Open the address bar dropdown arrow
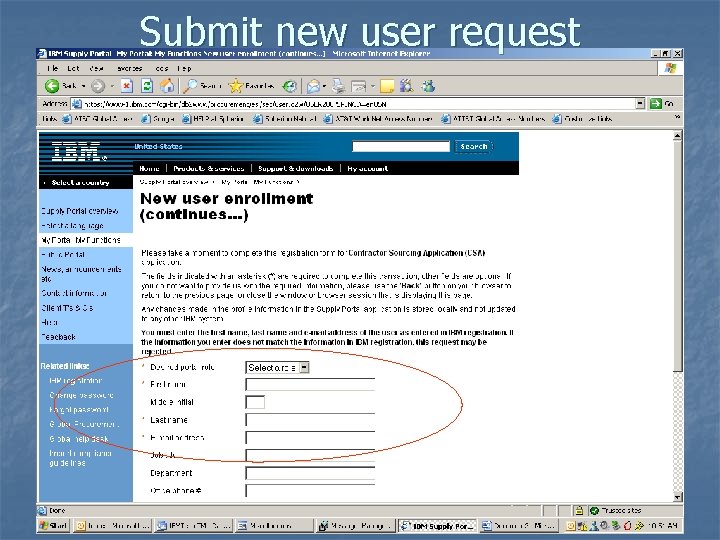Screen dimensions: 720x540 click(x=640, y=104)
